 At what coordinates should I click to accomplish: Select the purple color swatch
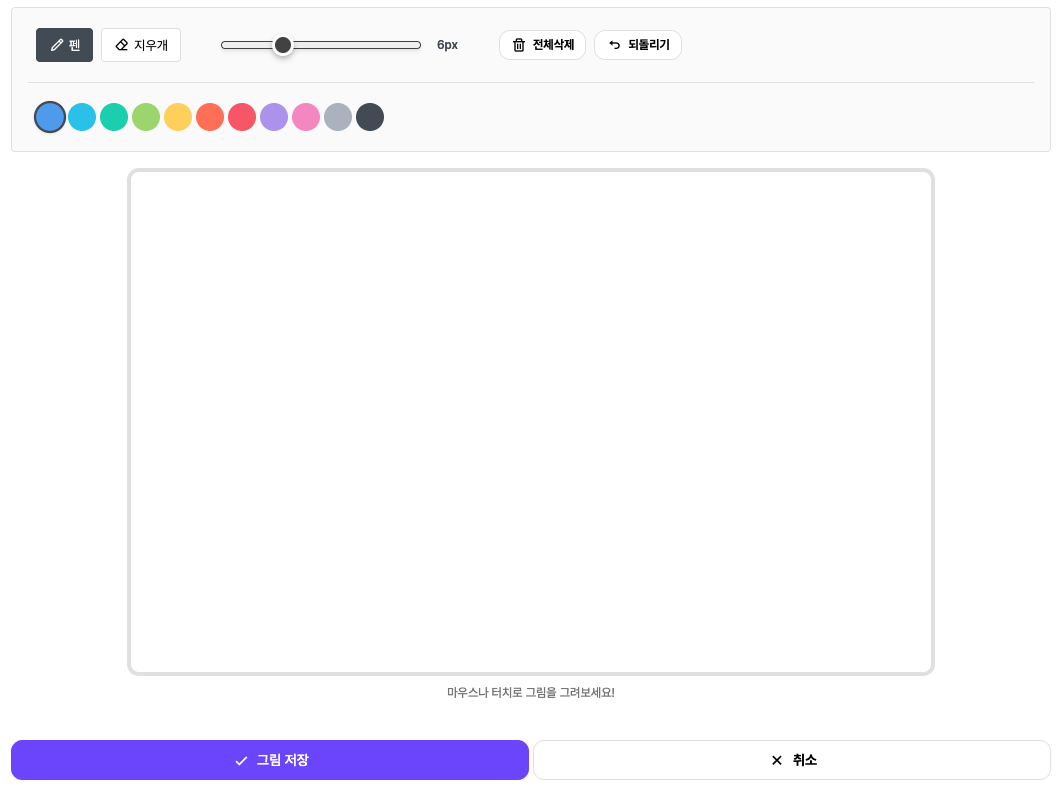click(274, 117)
